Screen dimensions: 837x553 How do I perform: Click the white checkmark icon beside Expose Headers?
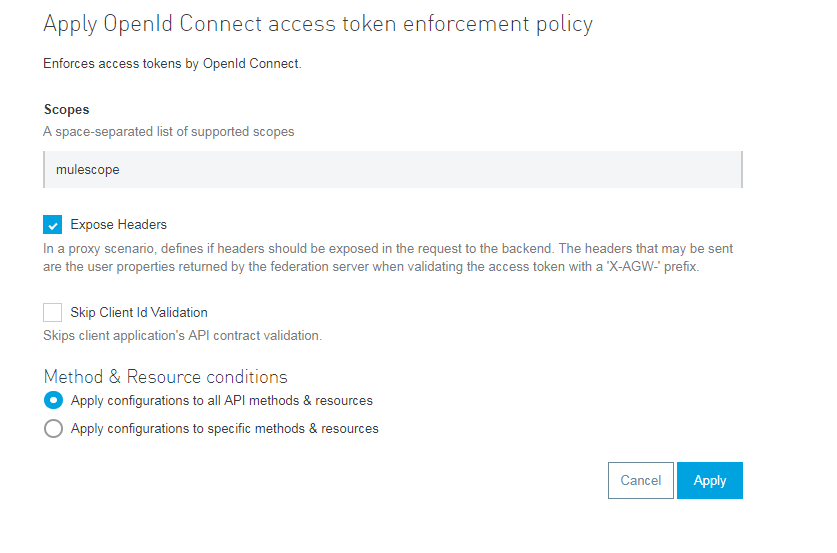(53, 225)
